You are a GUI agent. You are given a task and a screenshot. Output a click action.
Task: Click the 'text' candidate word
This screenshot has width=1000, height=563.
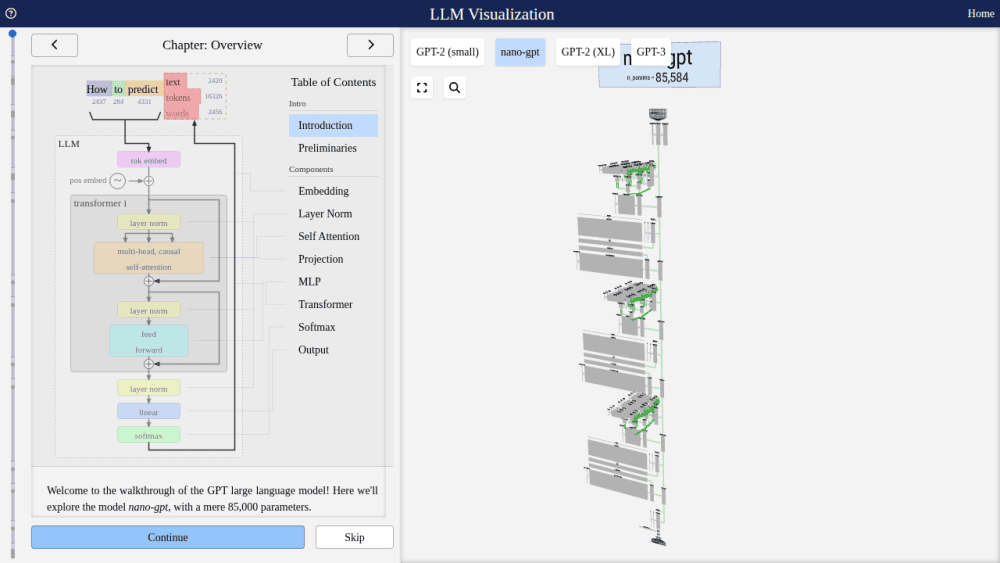pos(173,82)
